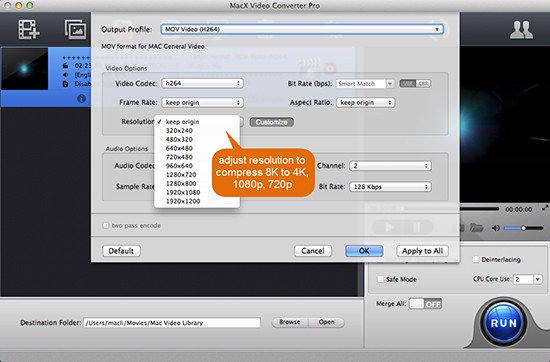Click the fullscreen expand icon by the timer
This screenshot has height=362, width=550.
coord(545,208)
